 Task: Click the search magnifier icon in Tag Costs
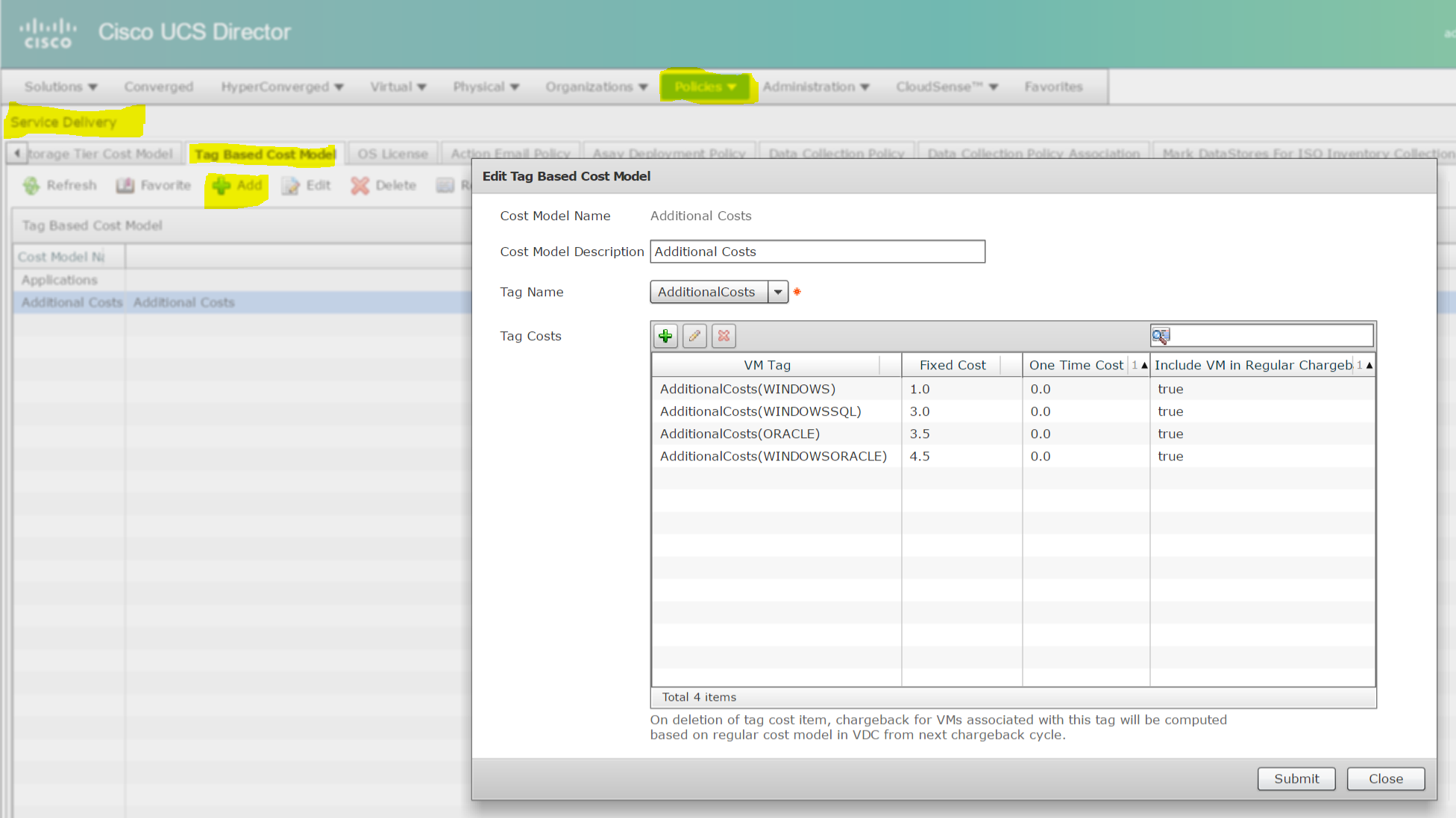(1161, 336)
